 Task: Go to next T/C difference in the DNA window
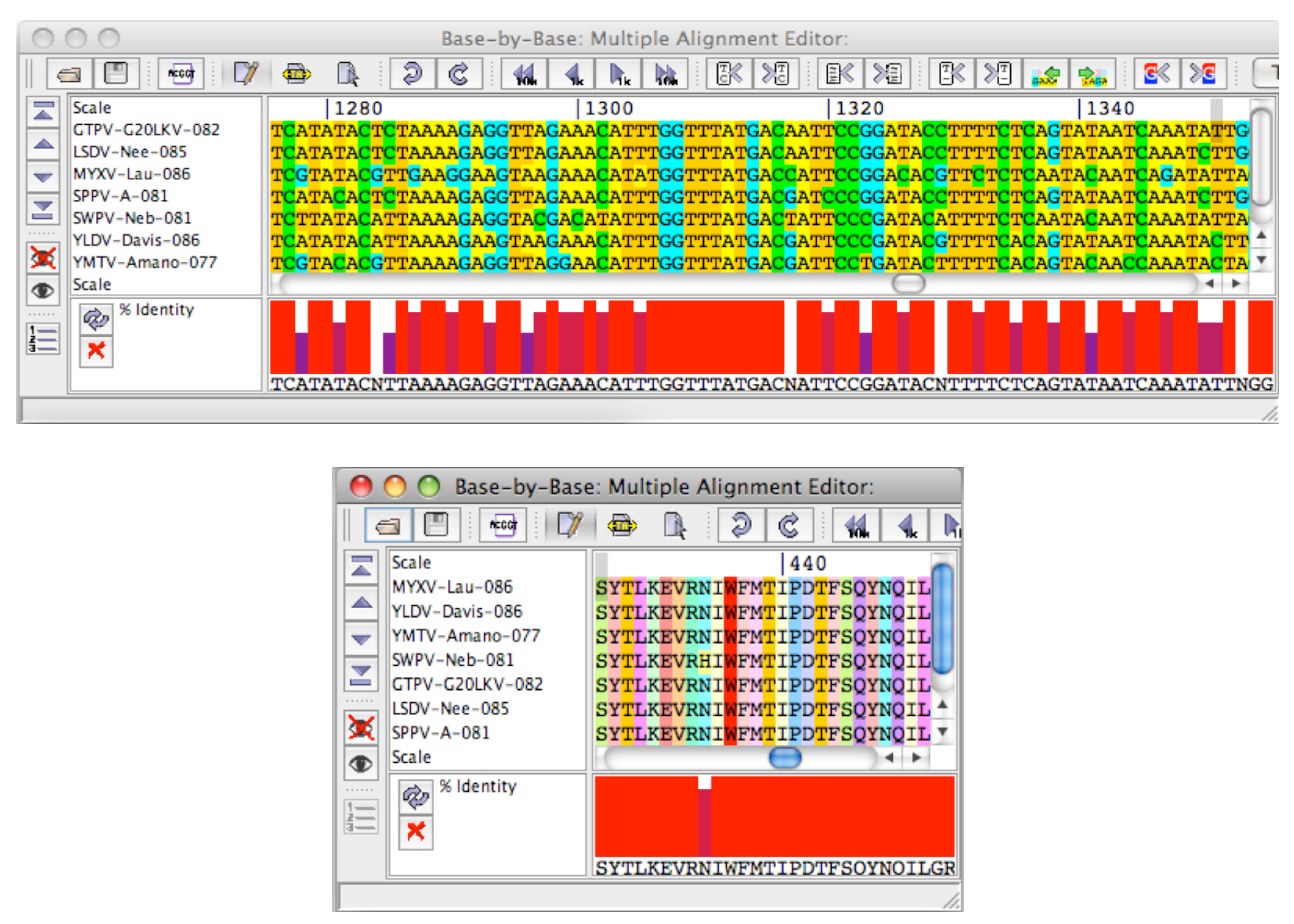click(x=776, y=74)
